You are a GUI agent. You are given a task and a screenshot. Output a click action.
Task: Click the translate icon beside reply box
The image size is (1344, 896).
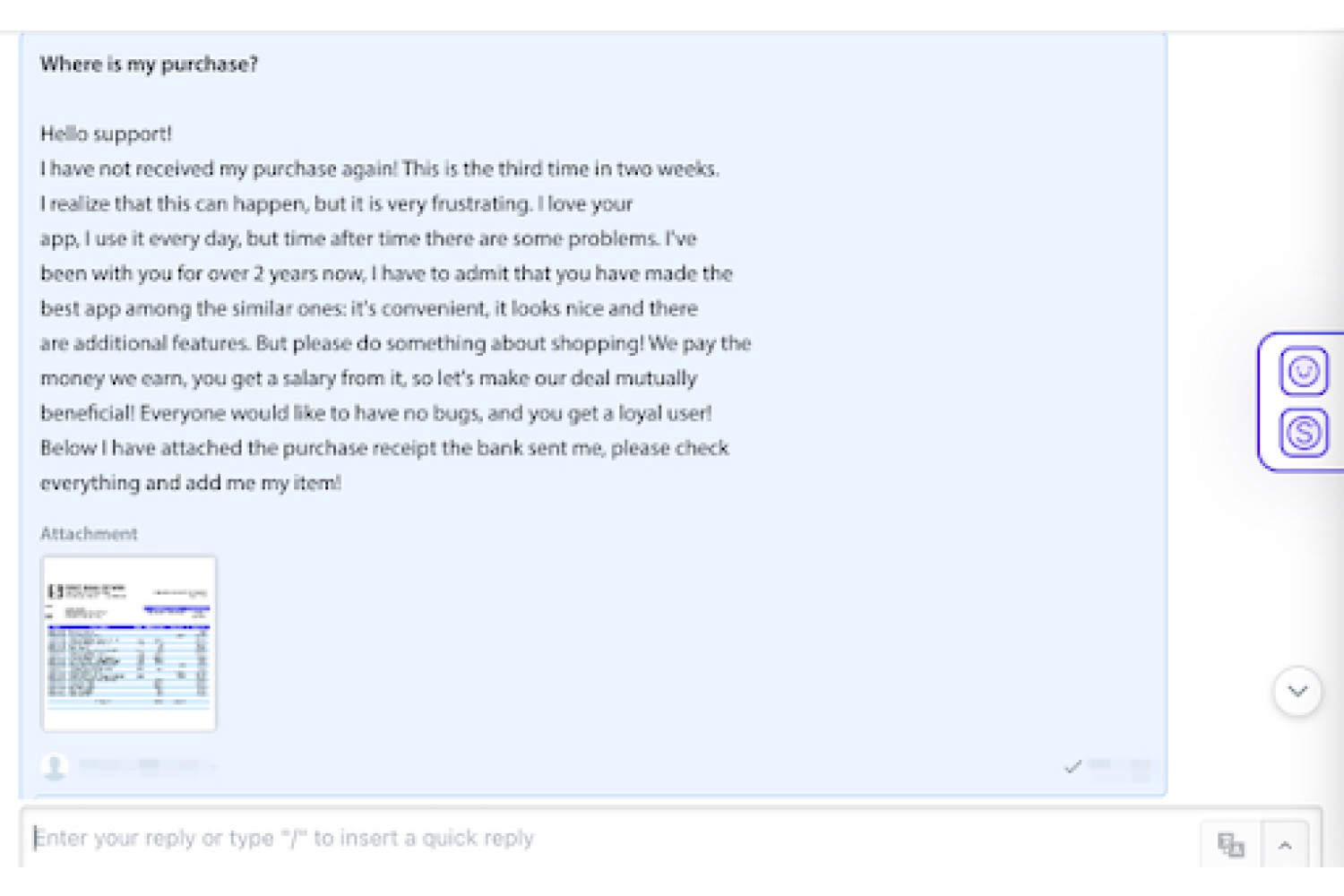pos(1230,844)
